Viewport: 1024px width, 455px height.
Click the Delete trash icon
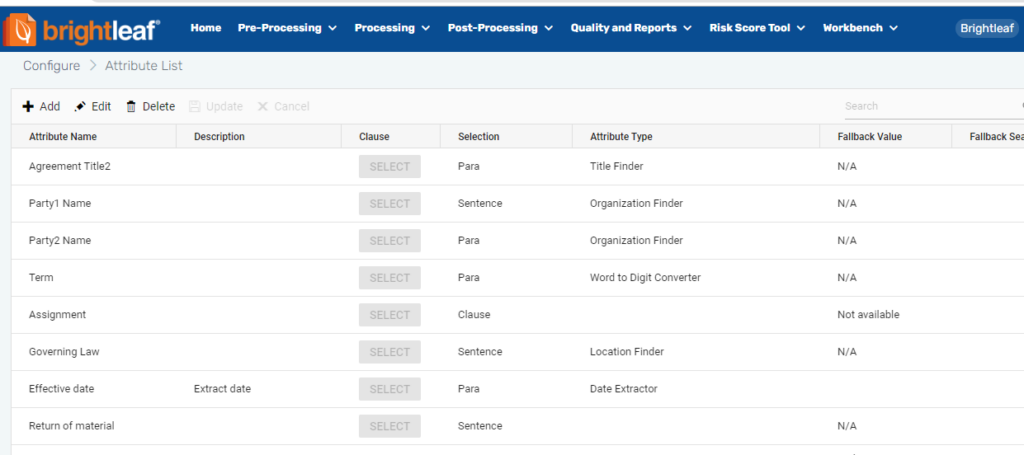coord(131,106)
